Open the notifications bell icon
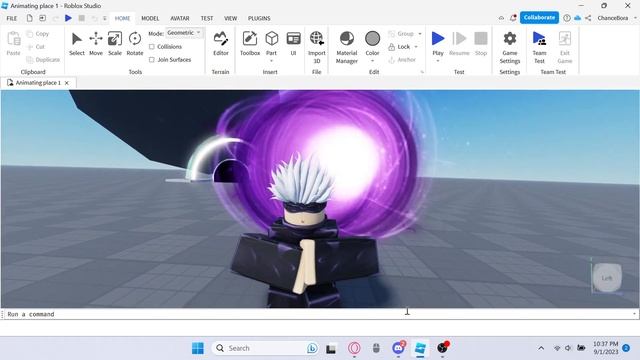 click(513, 18)
